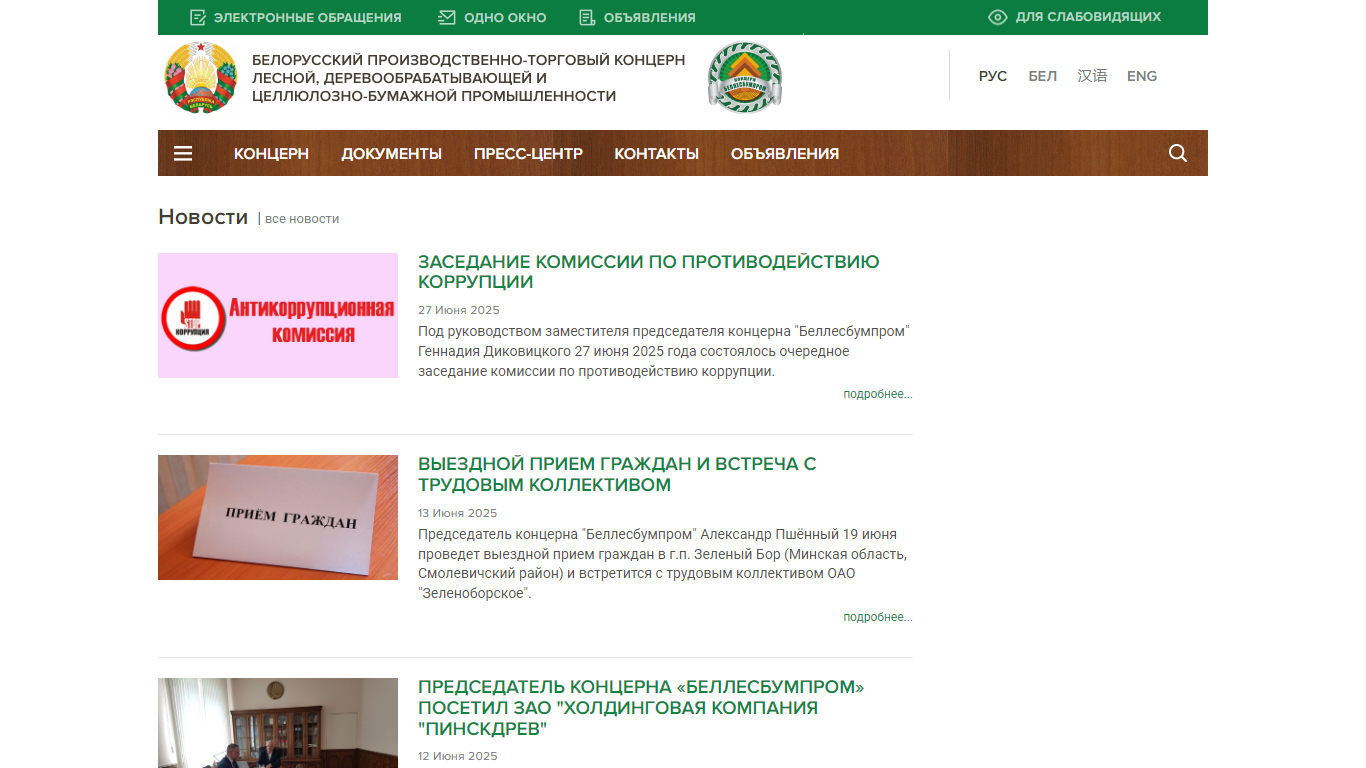Click the eye icon for visually impaired
1366x768 pixels.
[997, 17]
